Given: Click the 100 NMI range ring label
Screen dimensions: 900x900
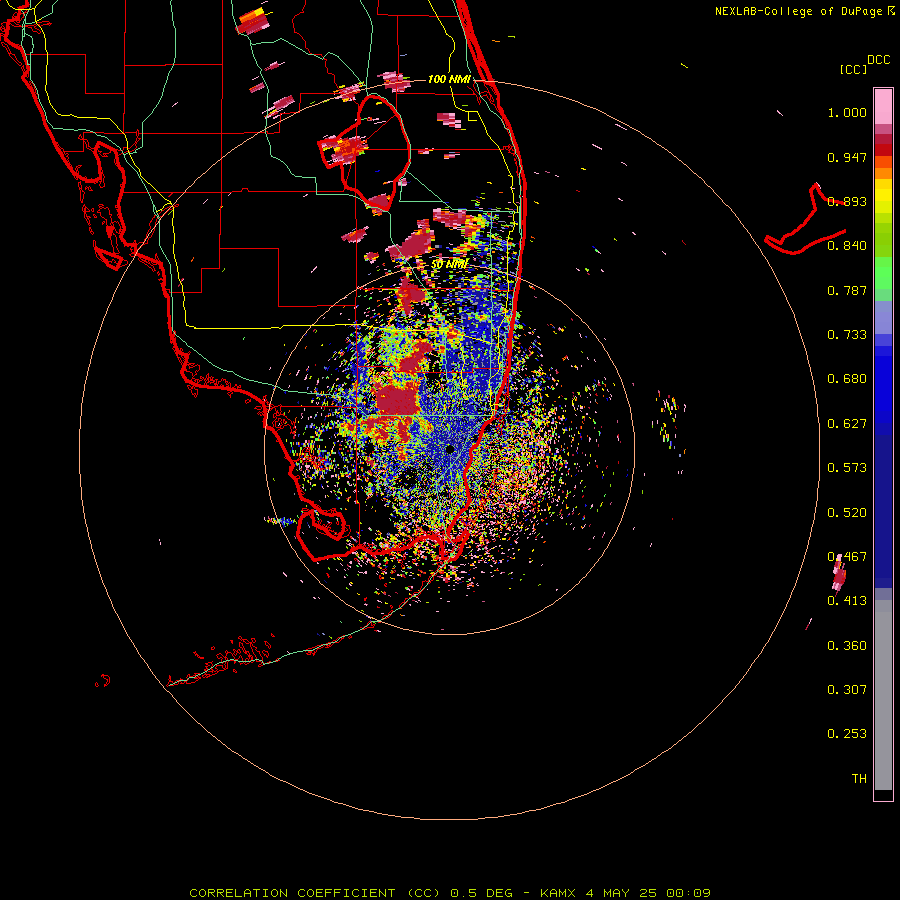Looking at the screenshot, I should (449, 79).
